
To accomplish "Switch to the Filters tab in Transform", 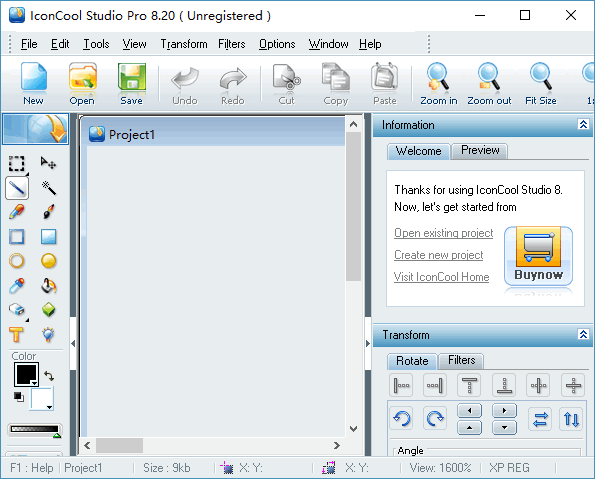I will click(x=461, y=360).
